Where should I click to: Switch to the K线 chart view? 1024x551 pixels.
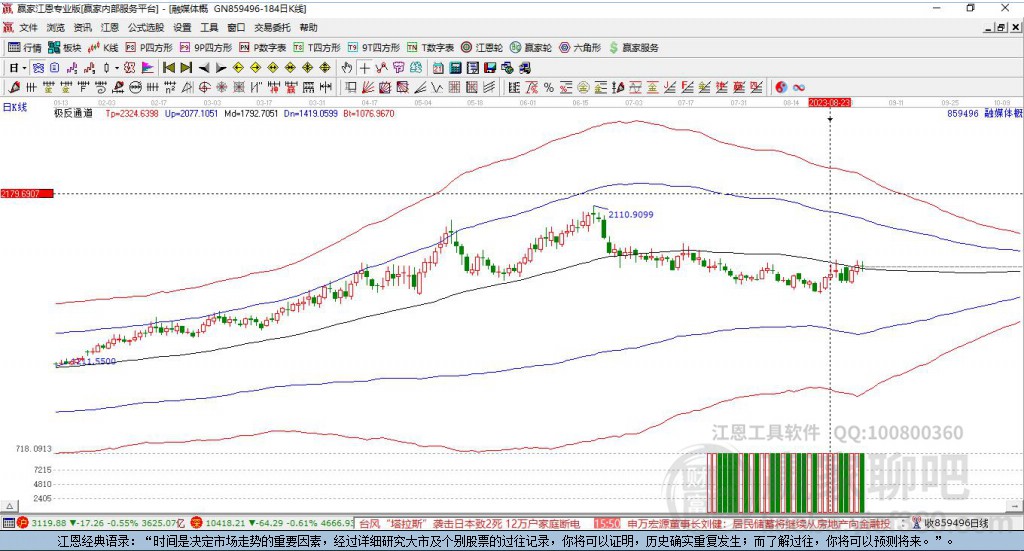(x=103, y=48)
